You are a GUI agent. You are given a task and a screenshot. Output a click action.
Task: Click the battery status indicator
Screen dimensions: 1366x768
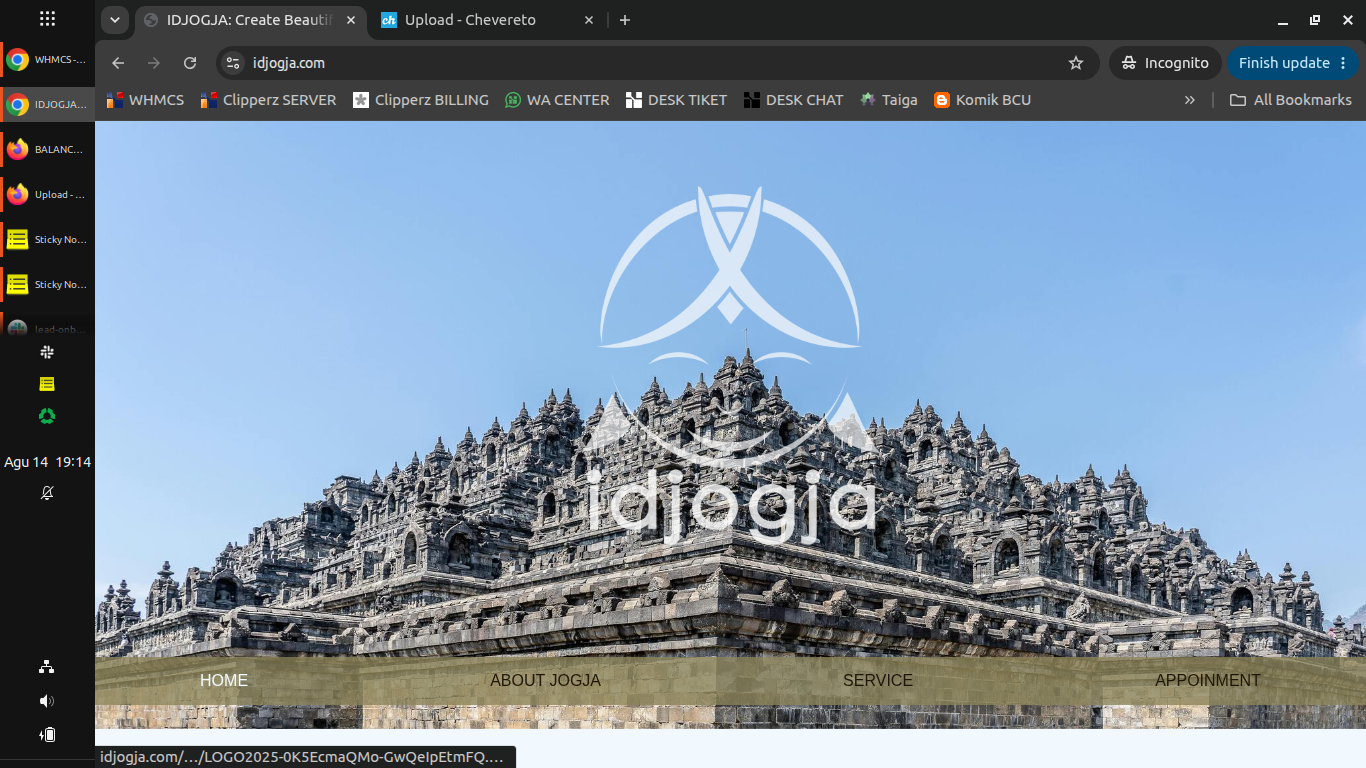47,735
